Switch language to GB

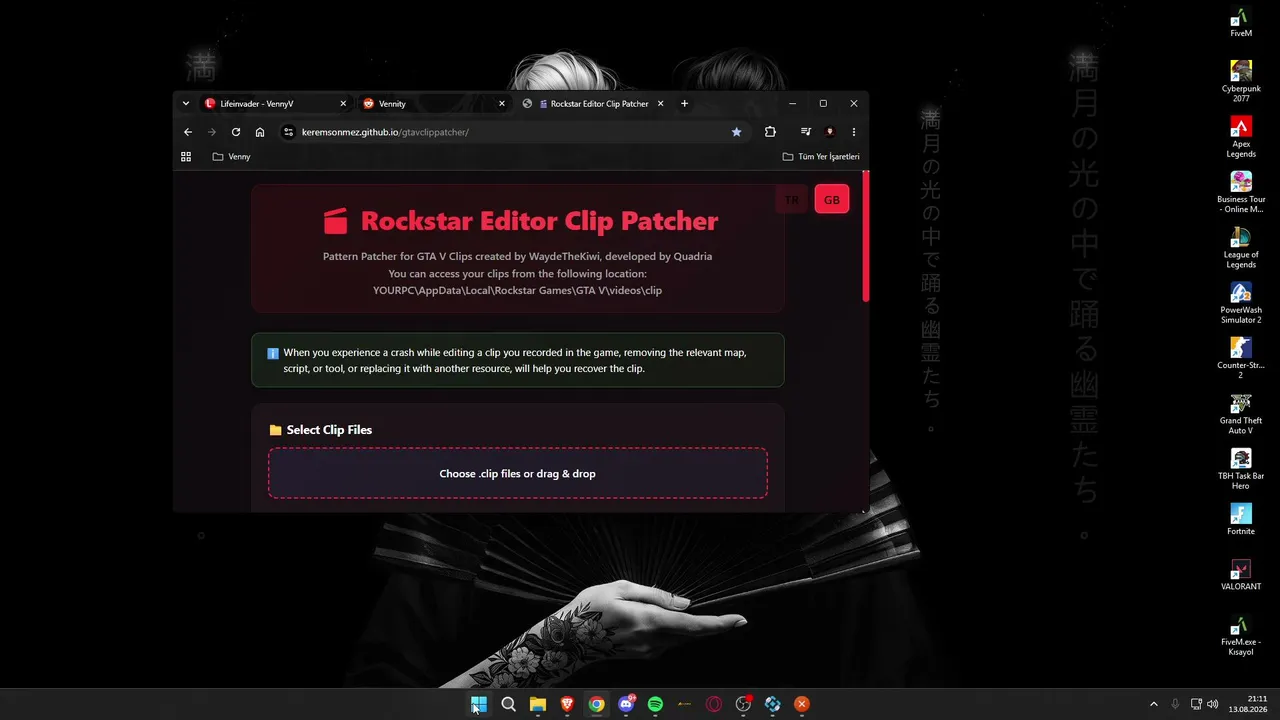click(x=832, y=200)
